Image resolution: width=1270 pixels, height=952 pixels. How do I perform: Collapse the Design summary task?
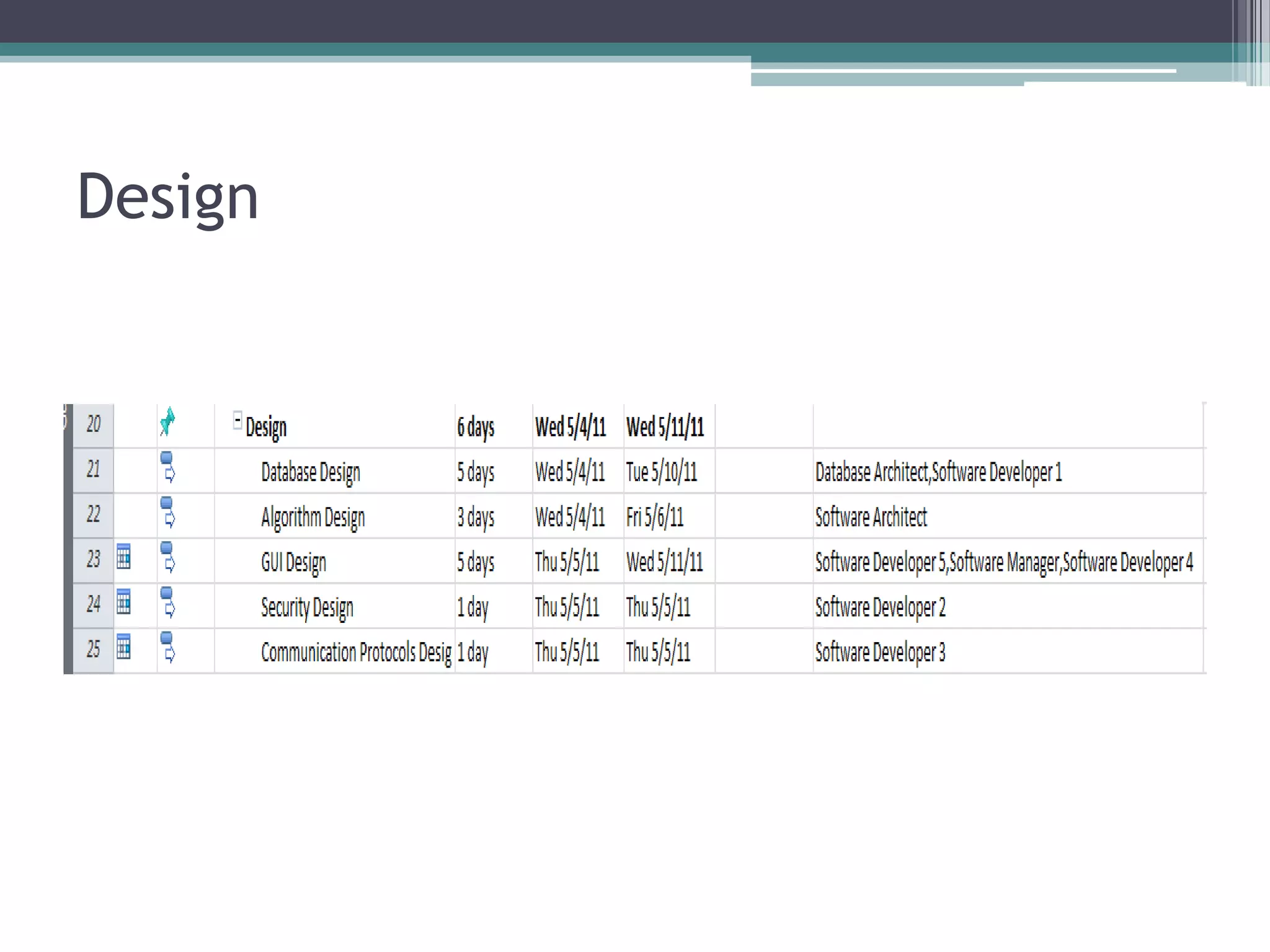coord(237,420)
